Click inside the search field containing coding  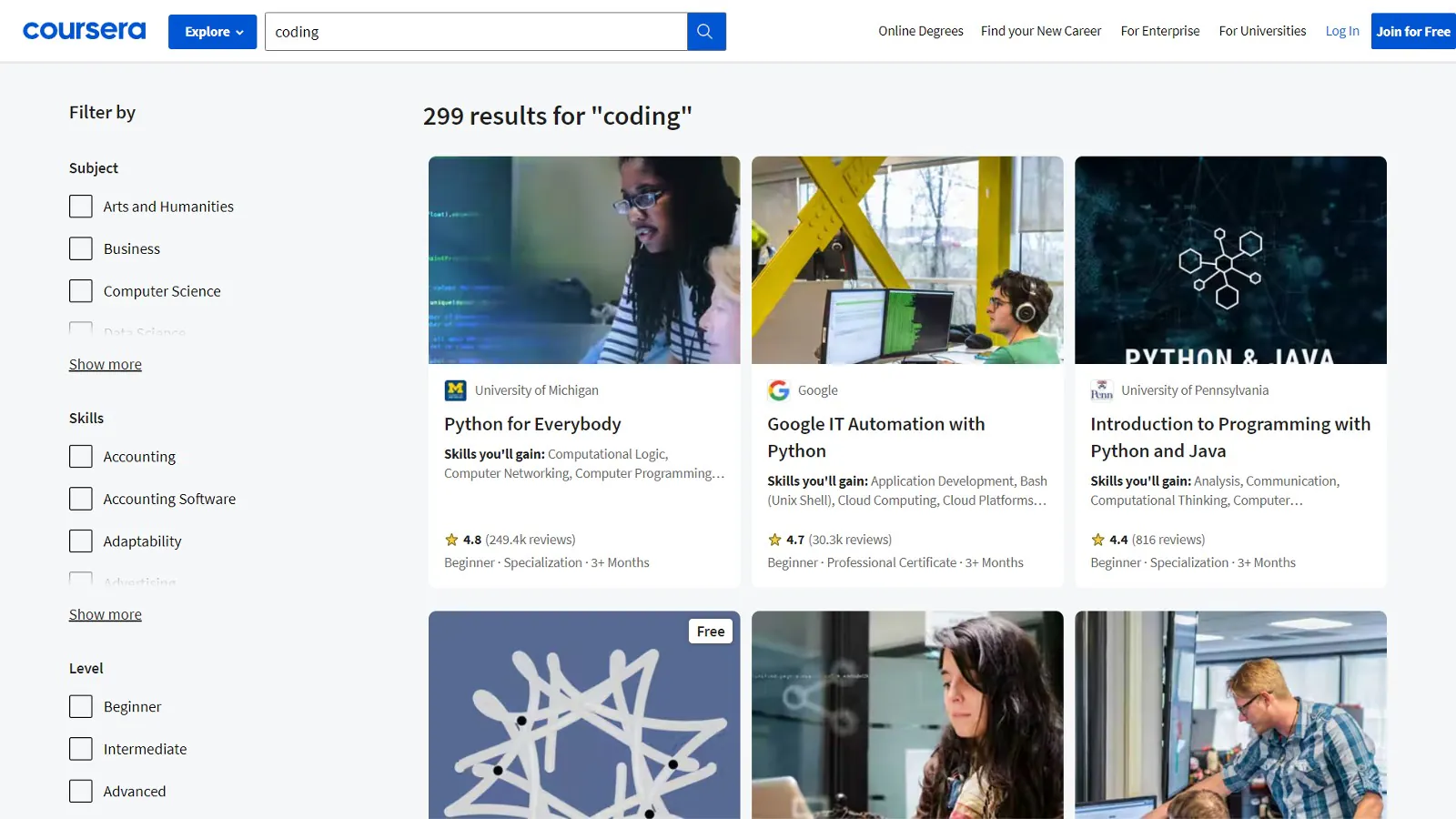pyautogui.click(x=476, y=32)
